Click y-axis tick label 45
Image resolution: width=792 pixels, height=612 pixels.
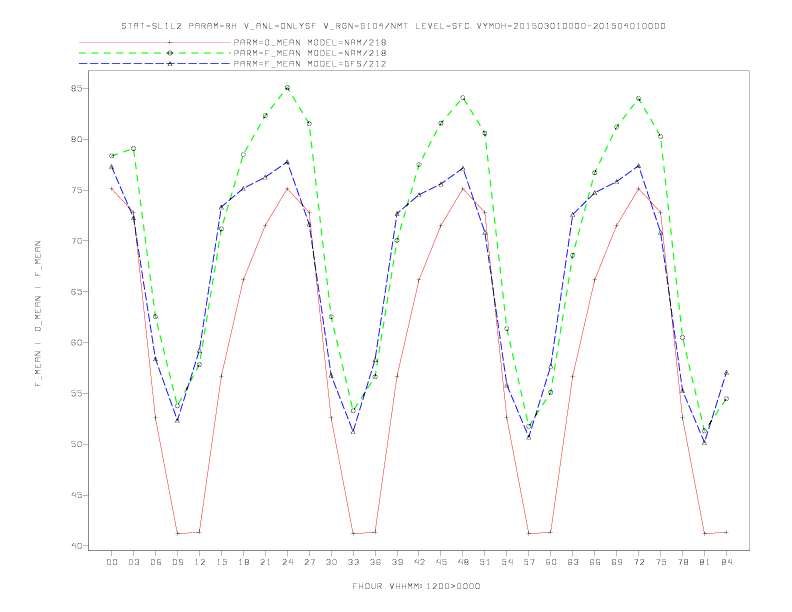pyautogui.click(x=76, y=495)
